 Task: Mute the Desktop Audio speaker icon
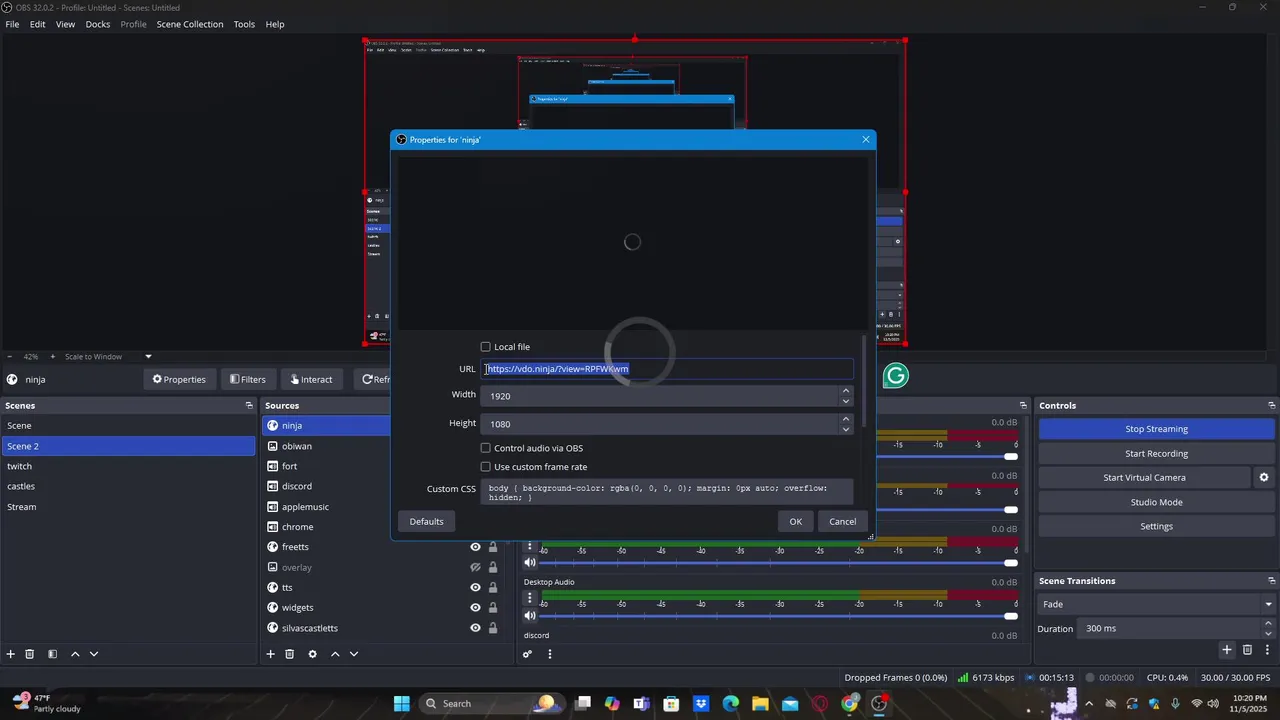coord(530,615)
